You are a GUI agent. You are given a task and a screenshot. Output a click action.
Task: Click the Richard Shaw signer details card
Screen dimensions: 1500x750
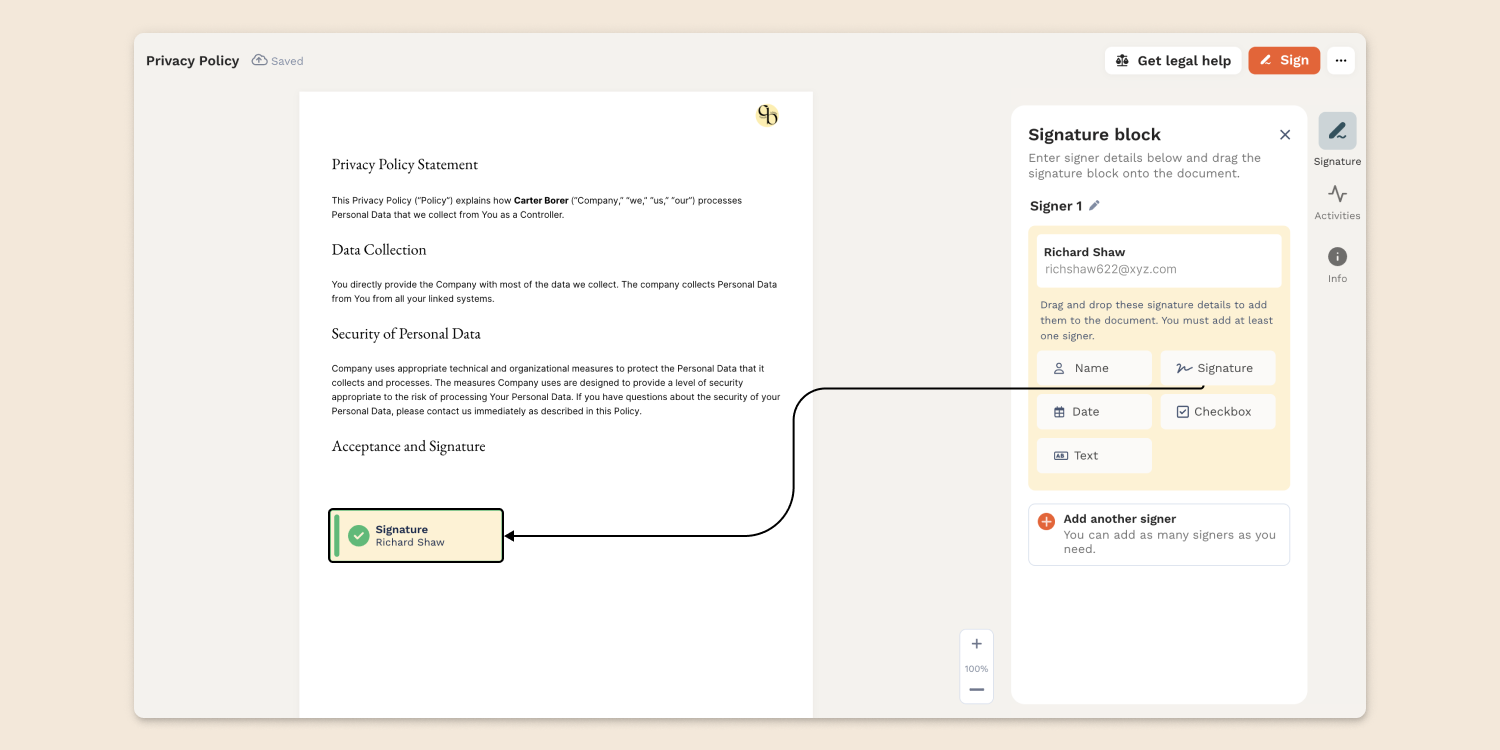[x=1158, y=260]
